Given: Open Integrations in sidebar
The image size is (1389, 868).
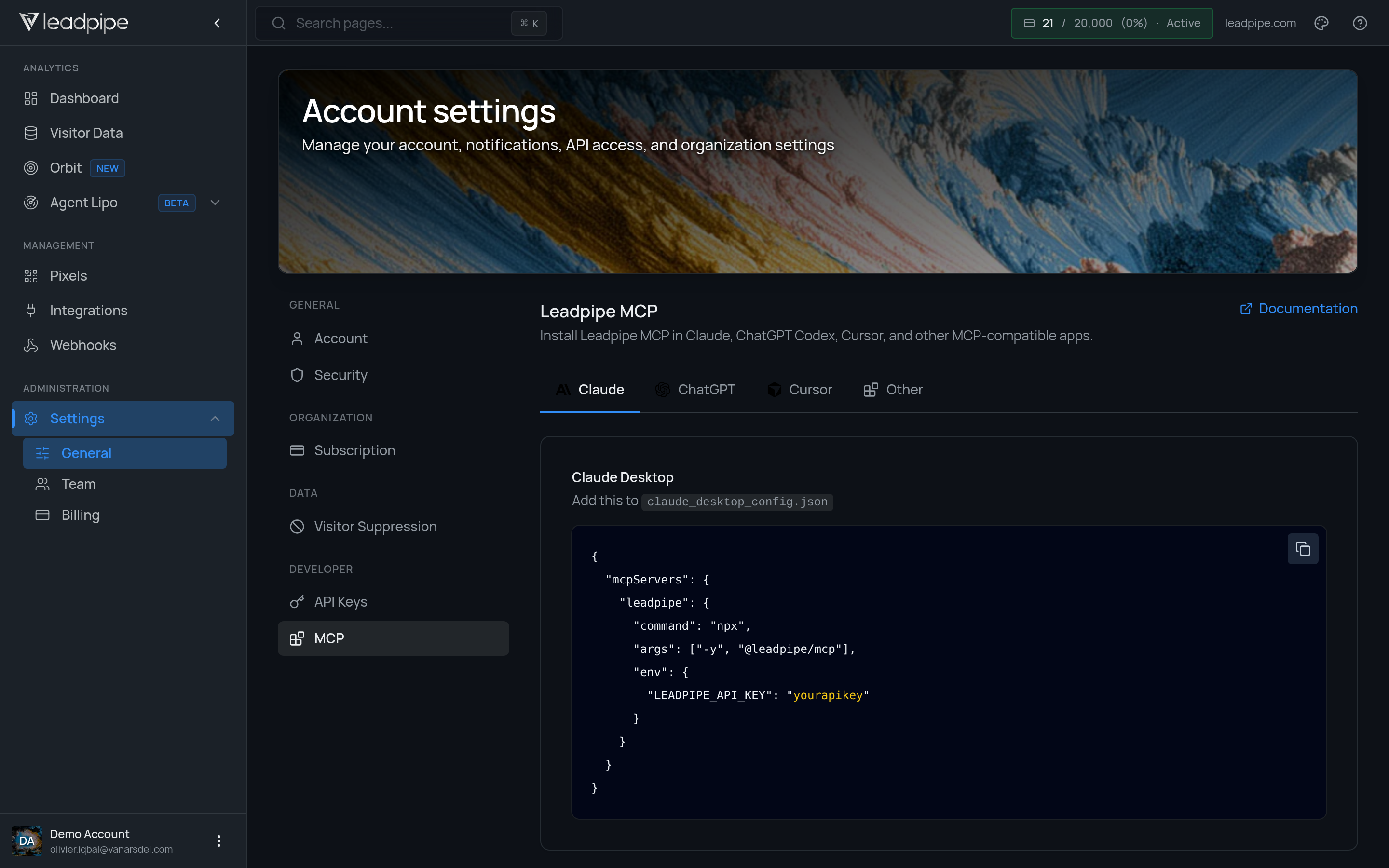Looking at the screenshot, I should click(x=123, y=311).
